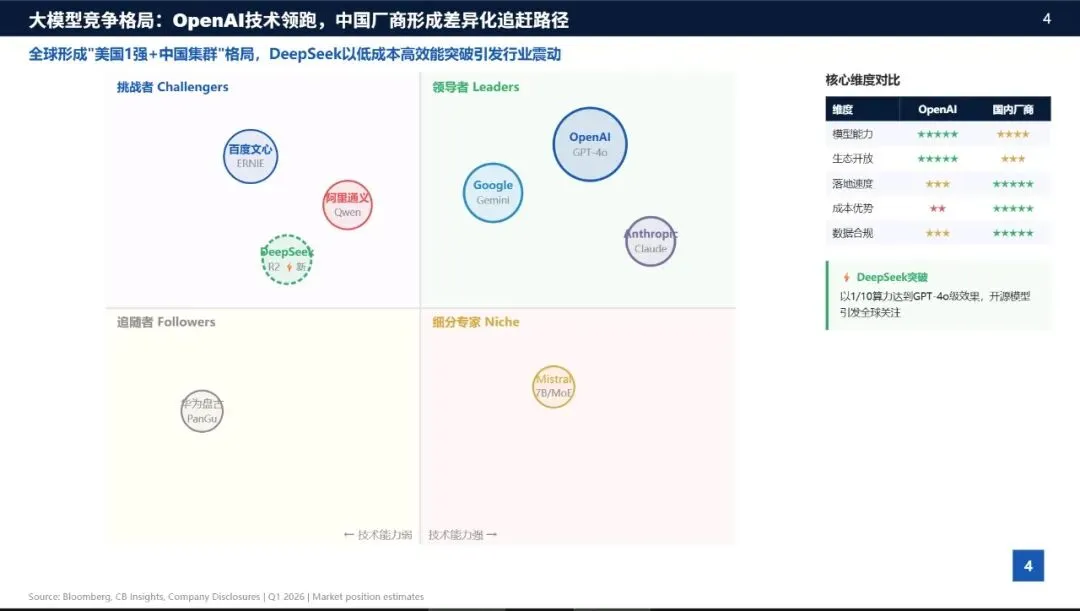Click the 生态开放 row label
The image size is (1080, 611).
(853, 158)
